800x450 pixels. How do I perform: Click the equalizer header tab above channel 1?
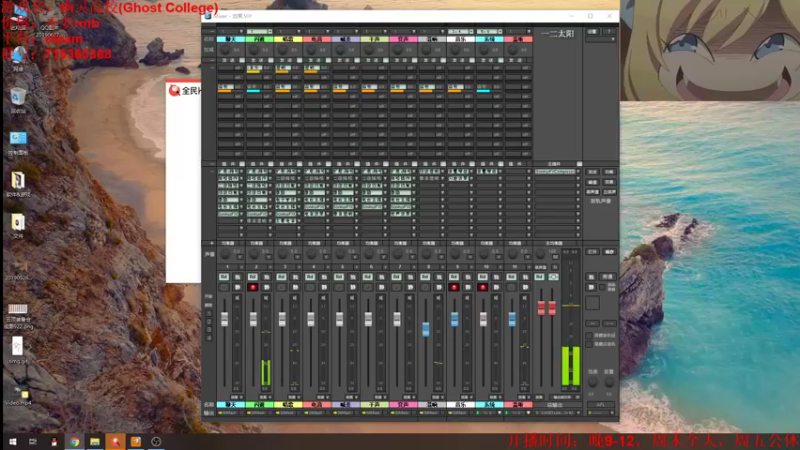pos(228,243)
